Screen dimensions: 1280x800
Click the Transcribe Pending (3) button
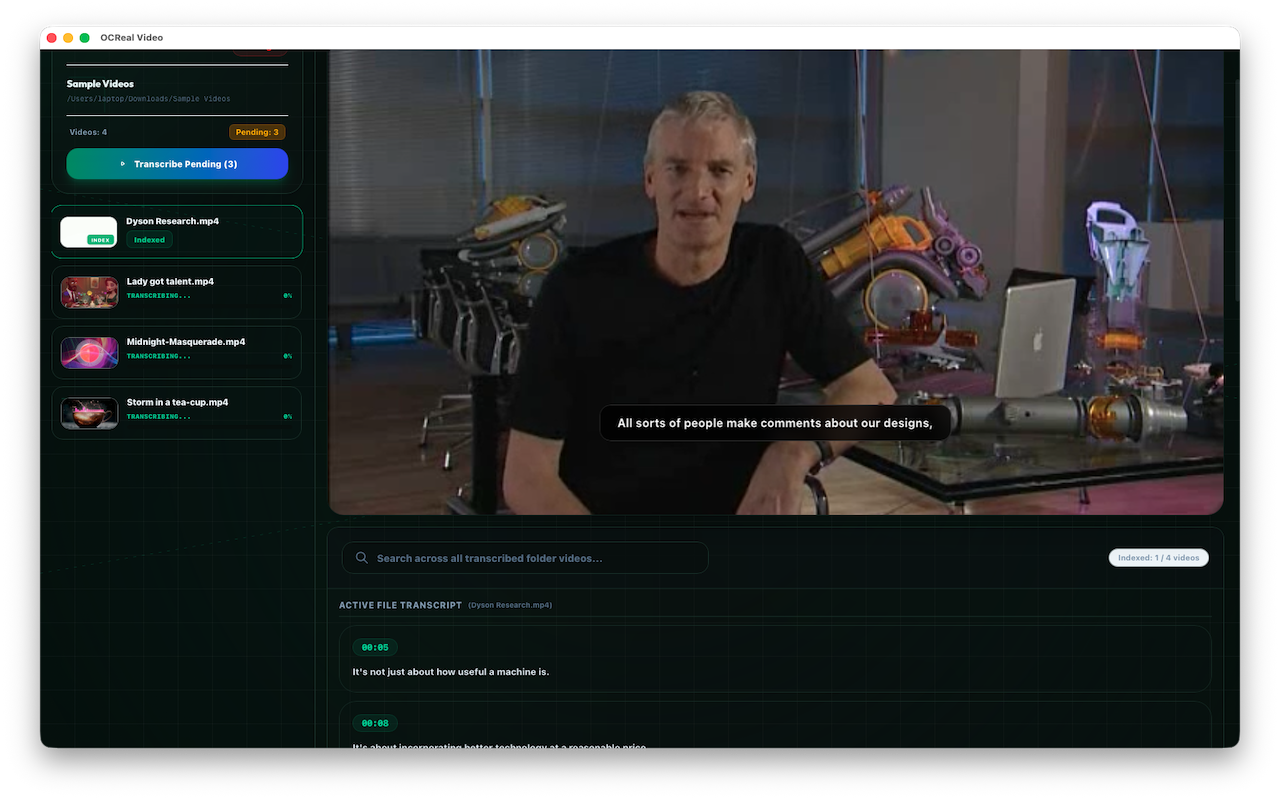click(x=177, y=164)
